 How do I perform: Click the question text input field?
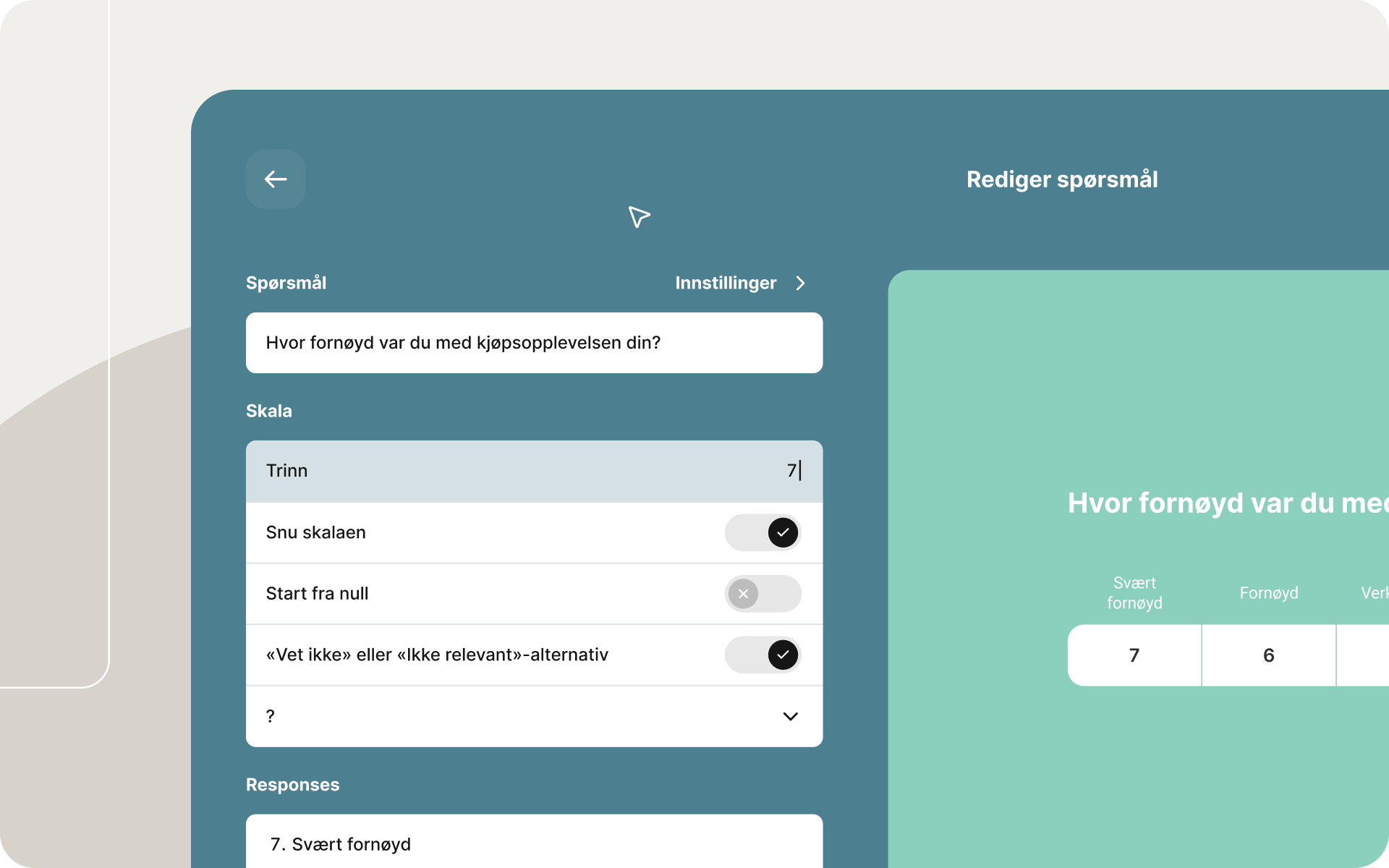click(534, 343)
